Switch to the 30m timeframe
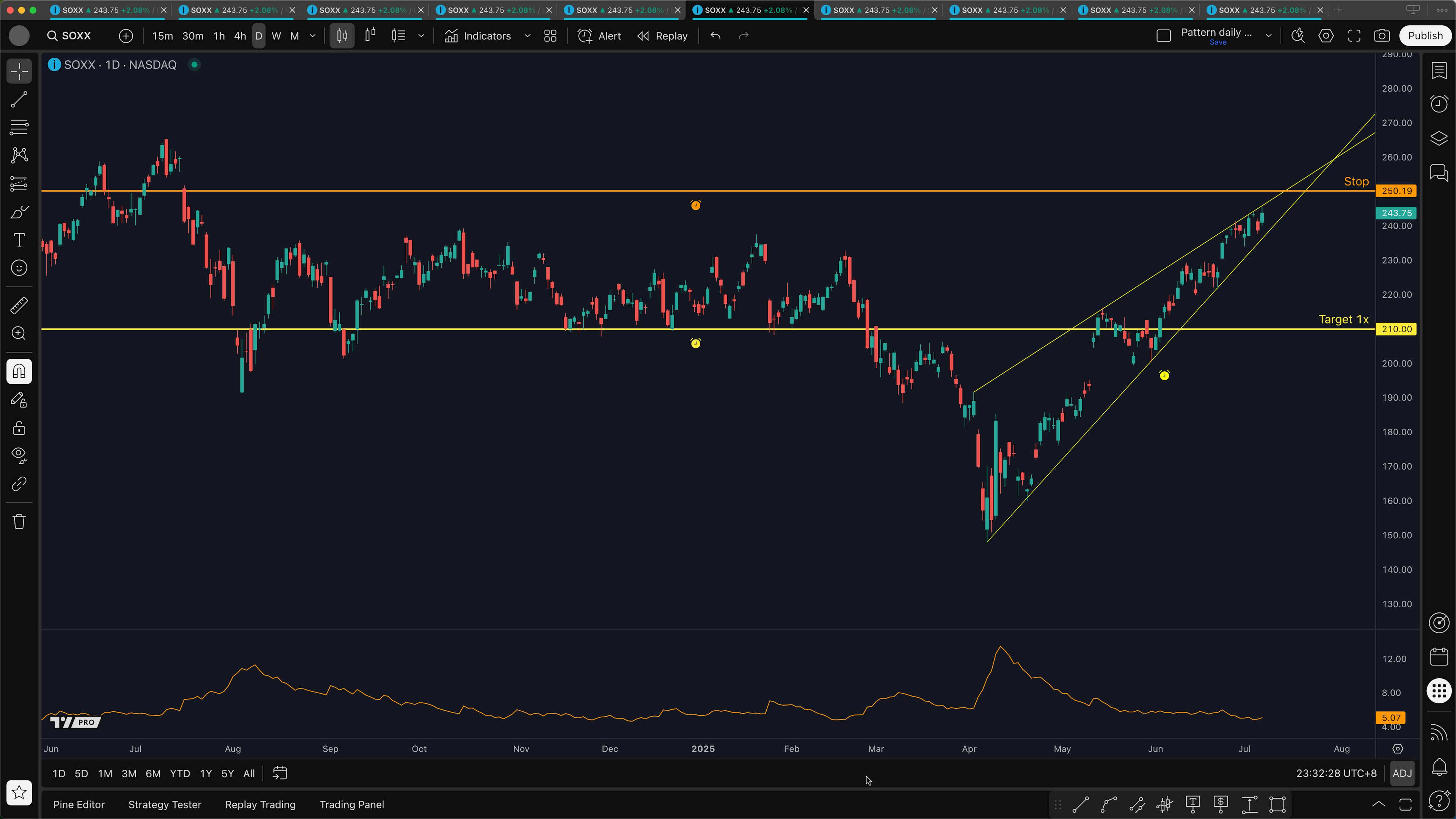The width and height of the screenshot is (1456, 819). [x=193, y=36]
